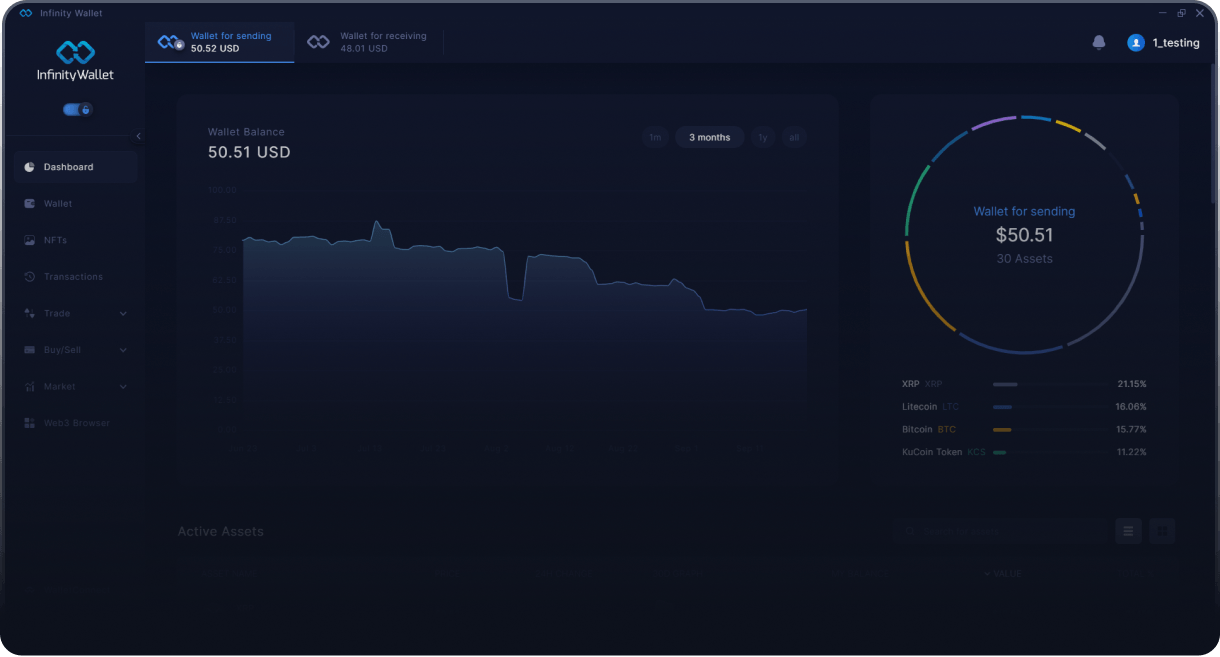1220x657 pixels.
Task: Expand the Trade submenu chevron
Action: [x=123, y=313]
